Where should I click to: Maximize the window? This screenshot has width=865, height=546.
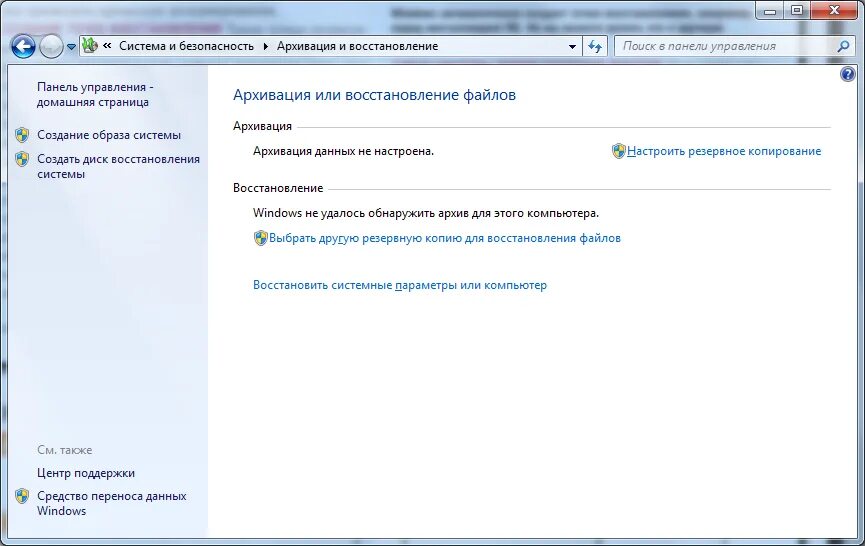click(x=797, y=10)
